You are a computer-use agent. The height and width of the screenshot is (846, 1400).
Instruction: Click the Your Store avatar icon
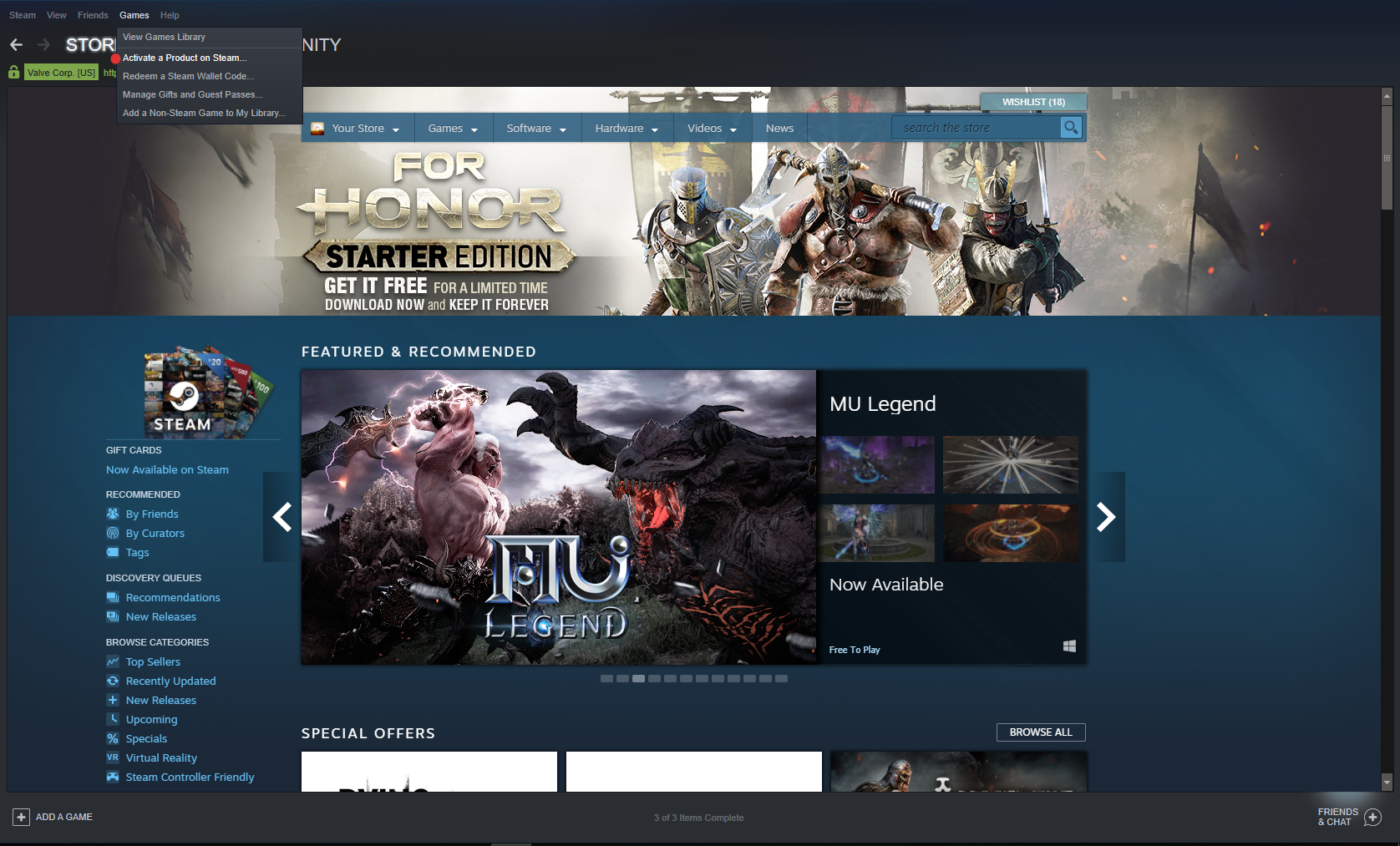pyautogui.click(x=317, y=128)
